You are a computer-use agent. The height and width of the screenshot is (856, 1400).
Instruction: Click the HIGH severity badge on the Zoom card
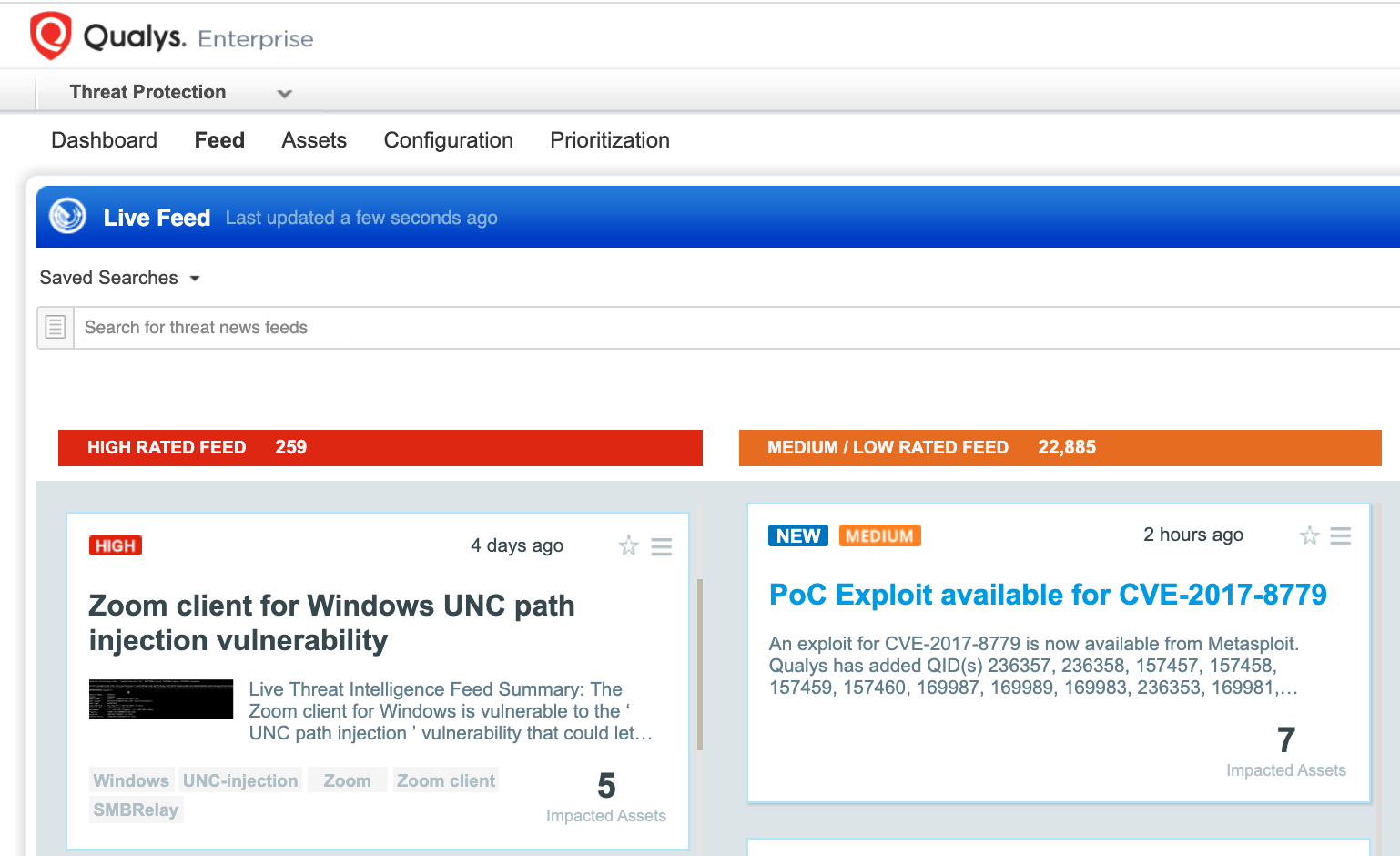click(x=115, y=545)
